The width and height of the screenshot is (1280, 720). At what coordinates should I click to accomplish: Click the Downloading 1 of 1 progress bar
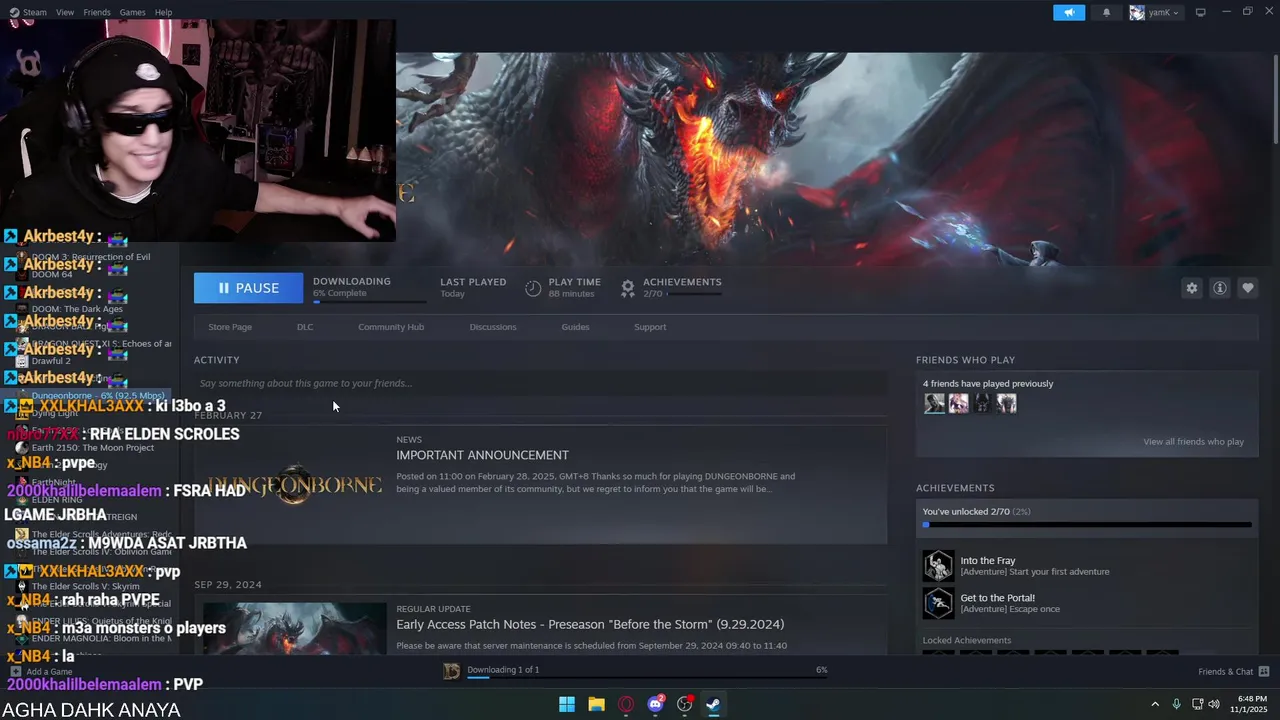[x=647, y=678]
